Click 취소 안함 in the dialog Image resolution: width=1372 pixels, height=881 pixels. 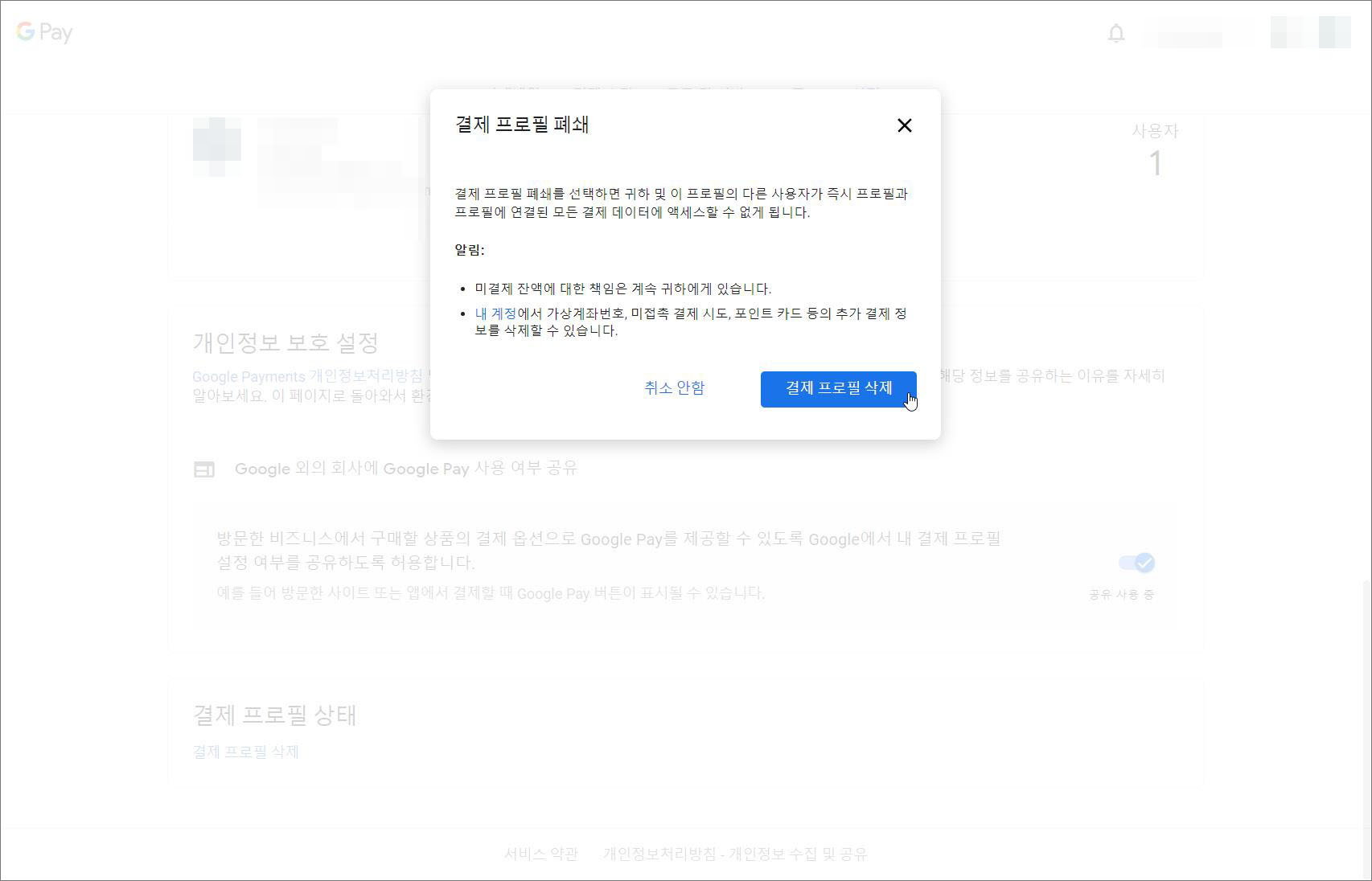pyautogui.click(x=674, y=388)
